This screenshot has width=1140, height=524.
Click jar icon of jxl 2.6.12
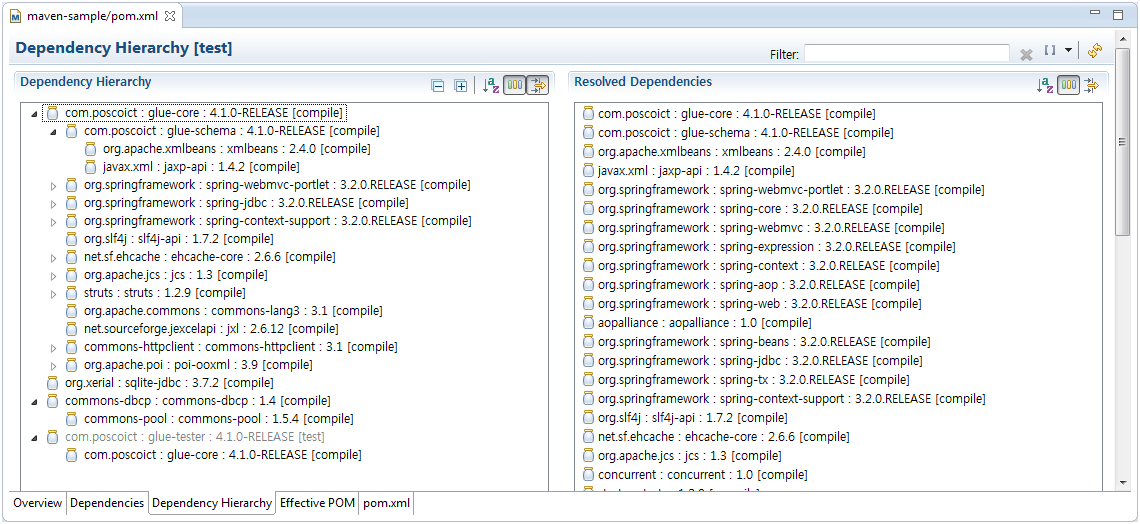tap(71, 329)
